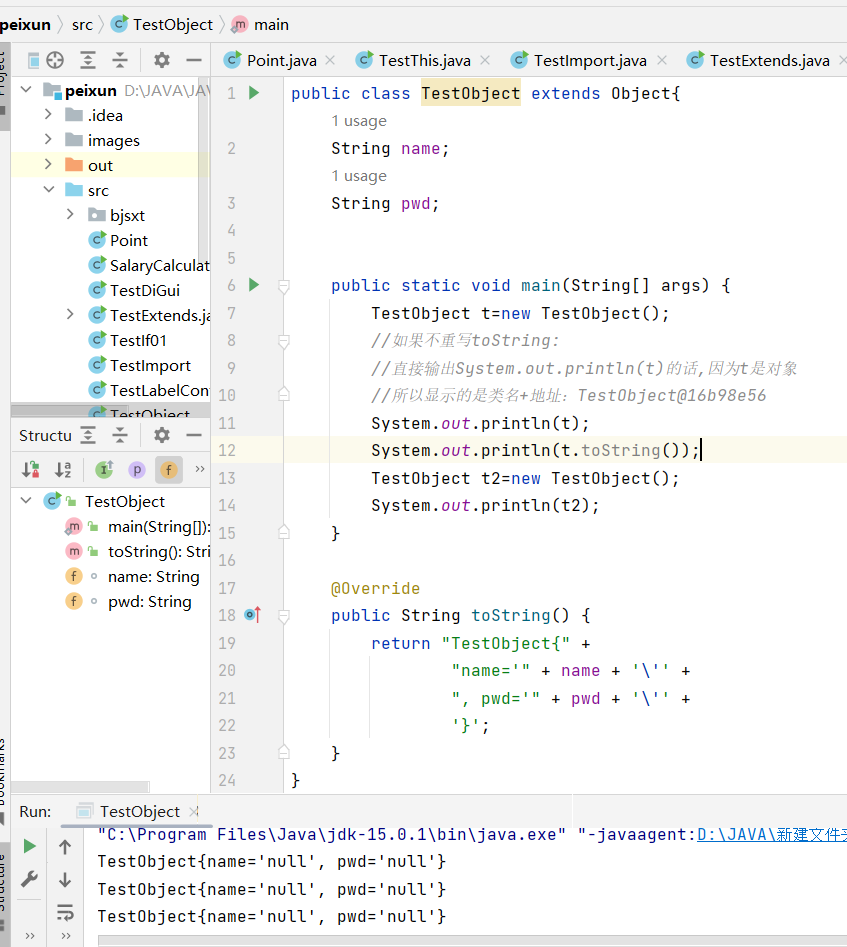Expand all in the Project tool window
The height and width of the screenshot is (947, 847).
88,60
